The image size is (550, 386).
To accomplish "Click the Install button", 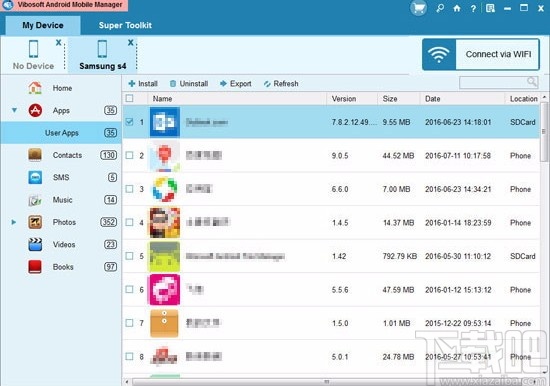I will (x=143, y=84).
